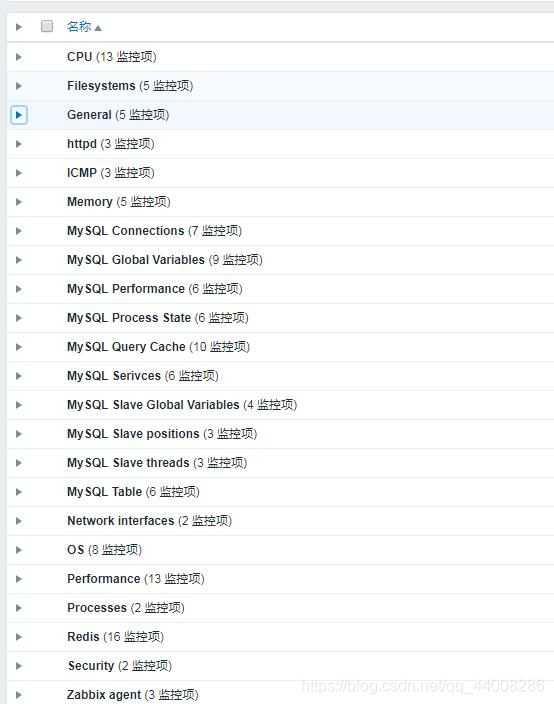Expand MySQL Connections group arrow
554x704 pixels.
18,231
